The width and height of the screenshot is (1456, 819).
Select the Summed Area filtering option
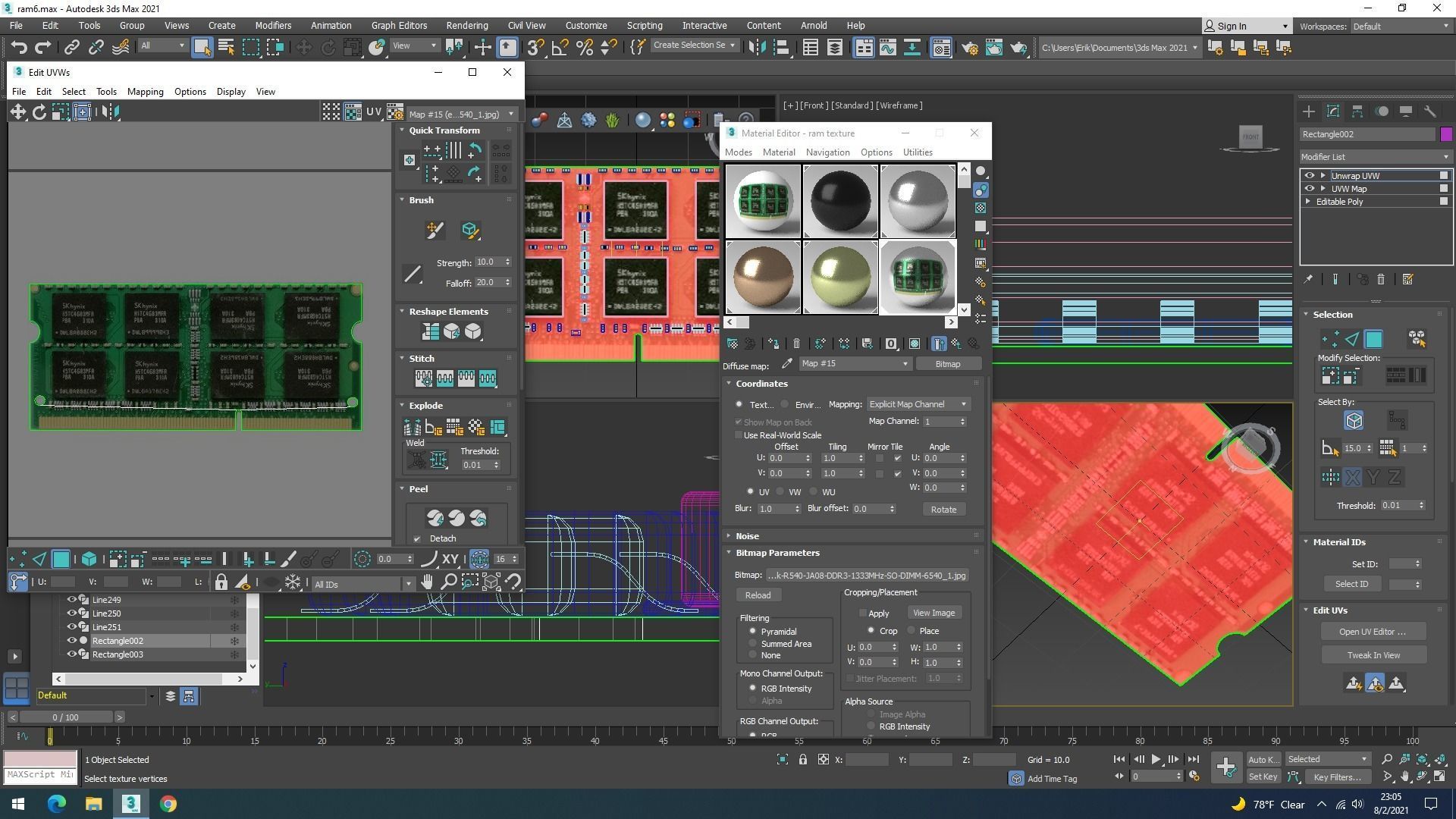tap(753, 644)
